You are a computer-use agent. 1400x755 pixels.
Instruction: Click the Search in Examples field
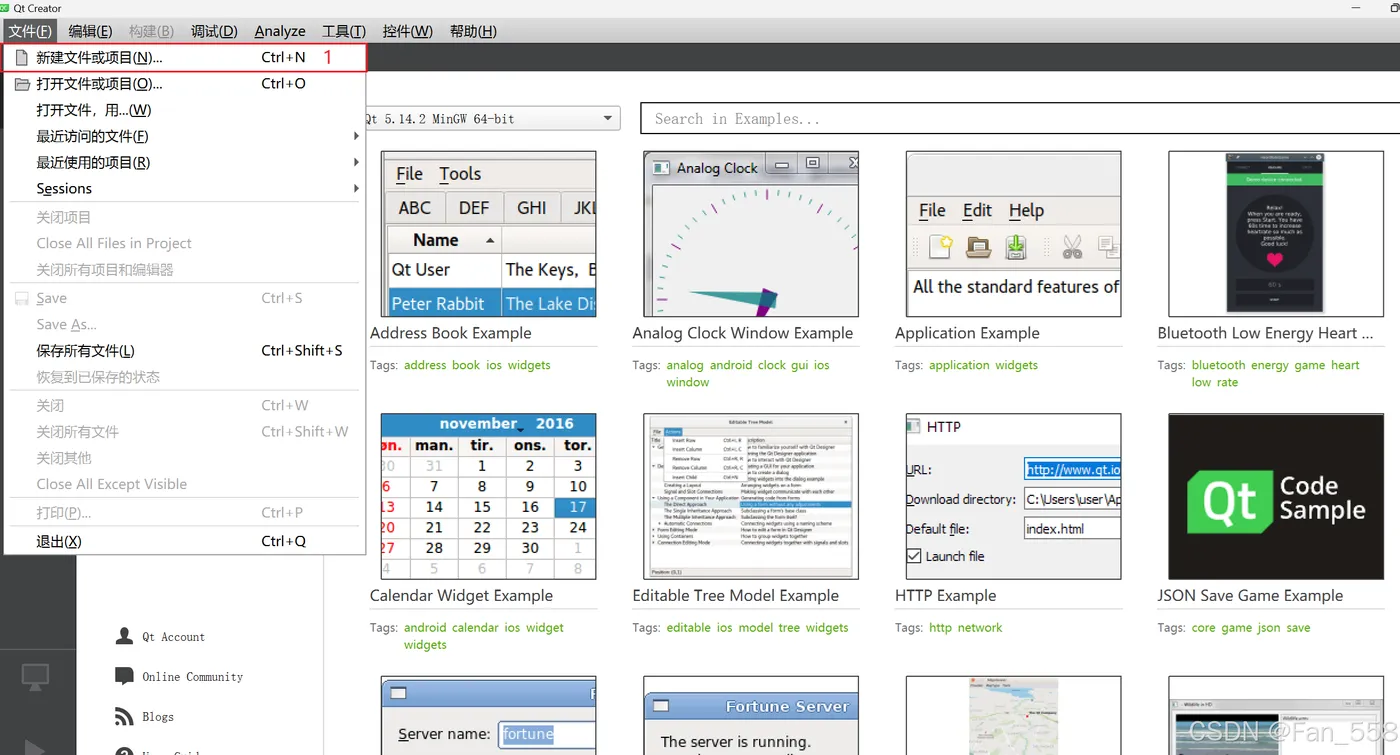tap(1020, 119)
